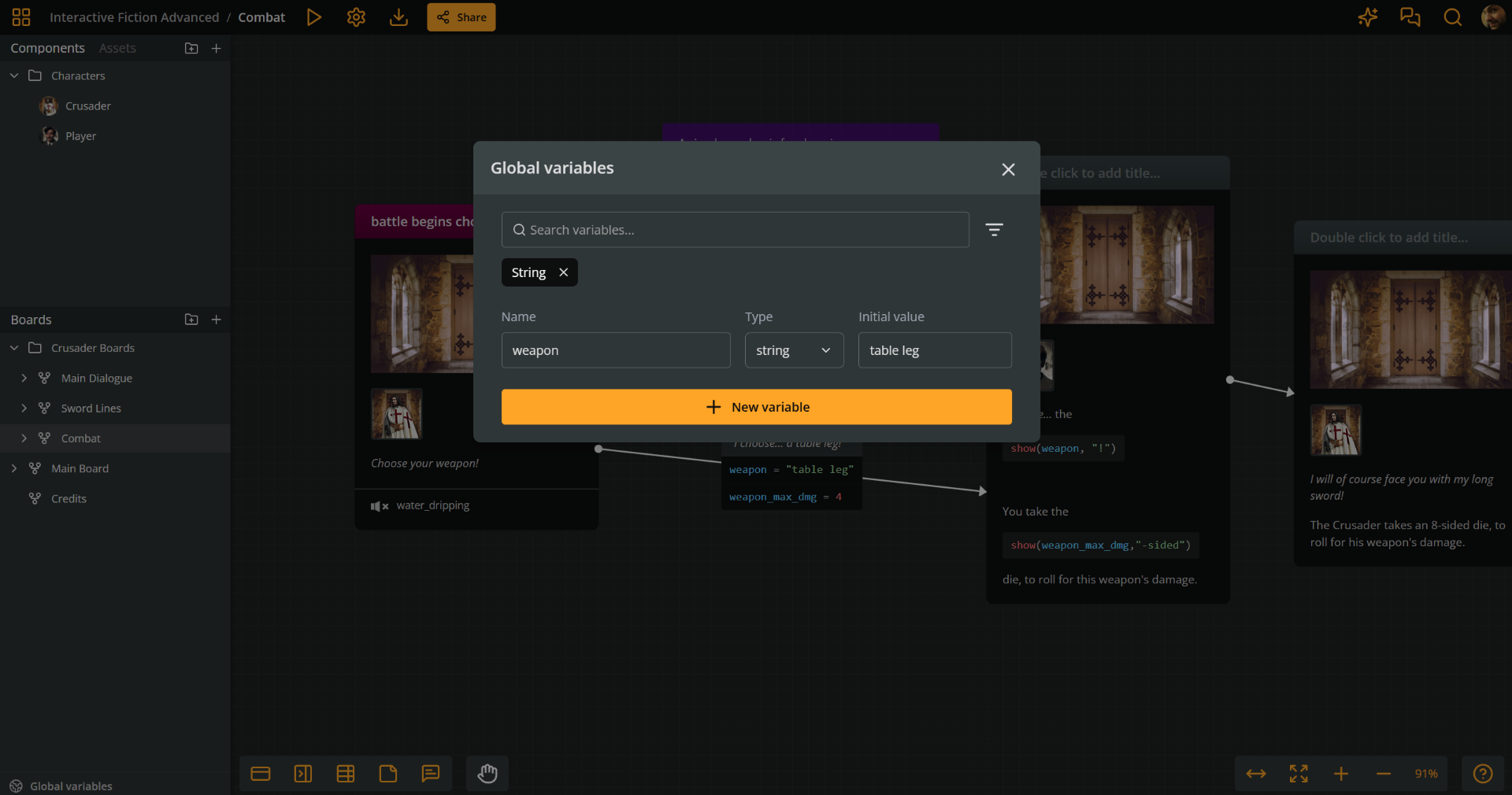Click the weapon = "table leg" instruction
The width and height of the screenshot is (1512, 795).
(x=791, y=470)
